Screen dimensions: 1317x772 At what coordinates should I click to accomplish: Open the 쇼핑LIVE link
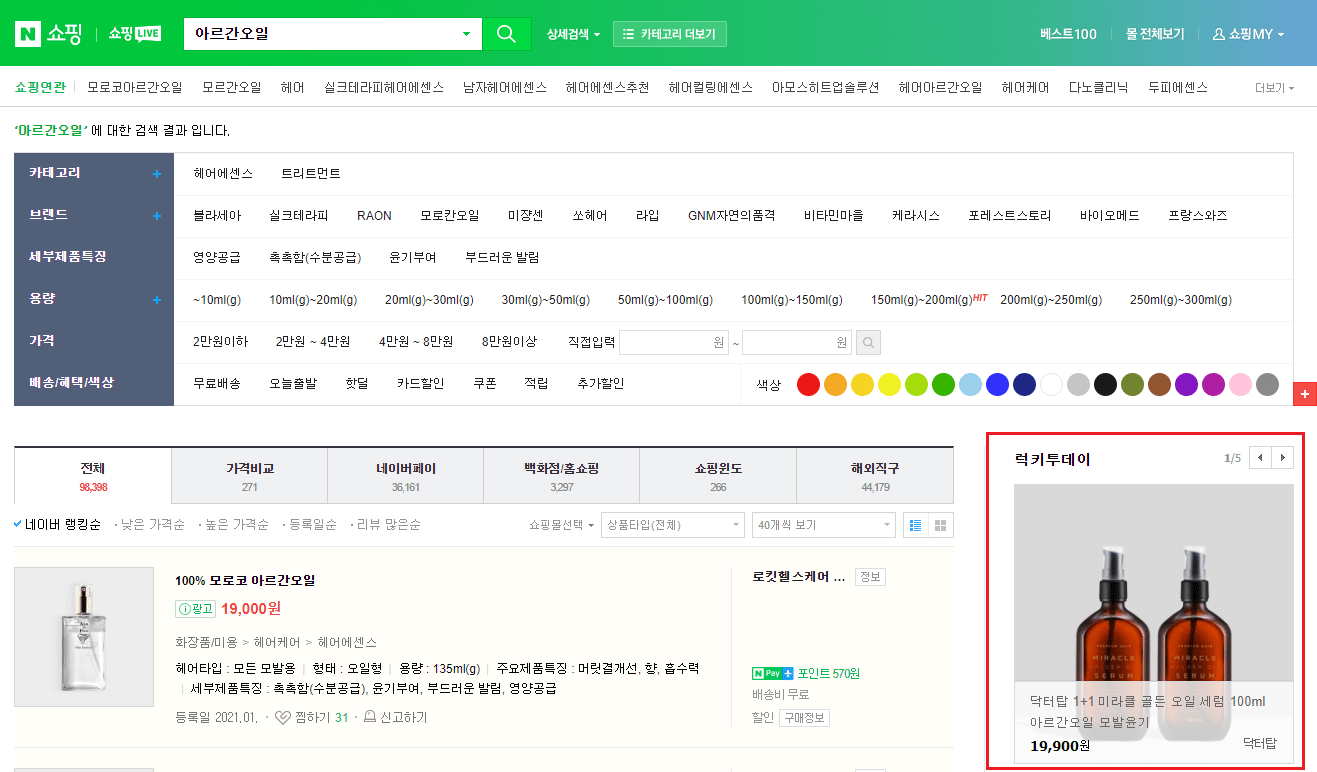click(x=135, y=34)
